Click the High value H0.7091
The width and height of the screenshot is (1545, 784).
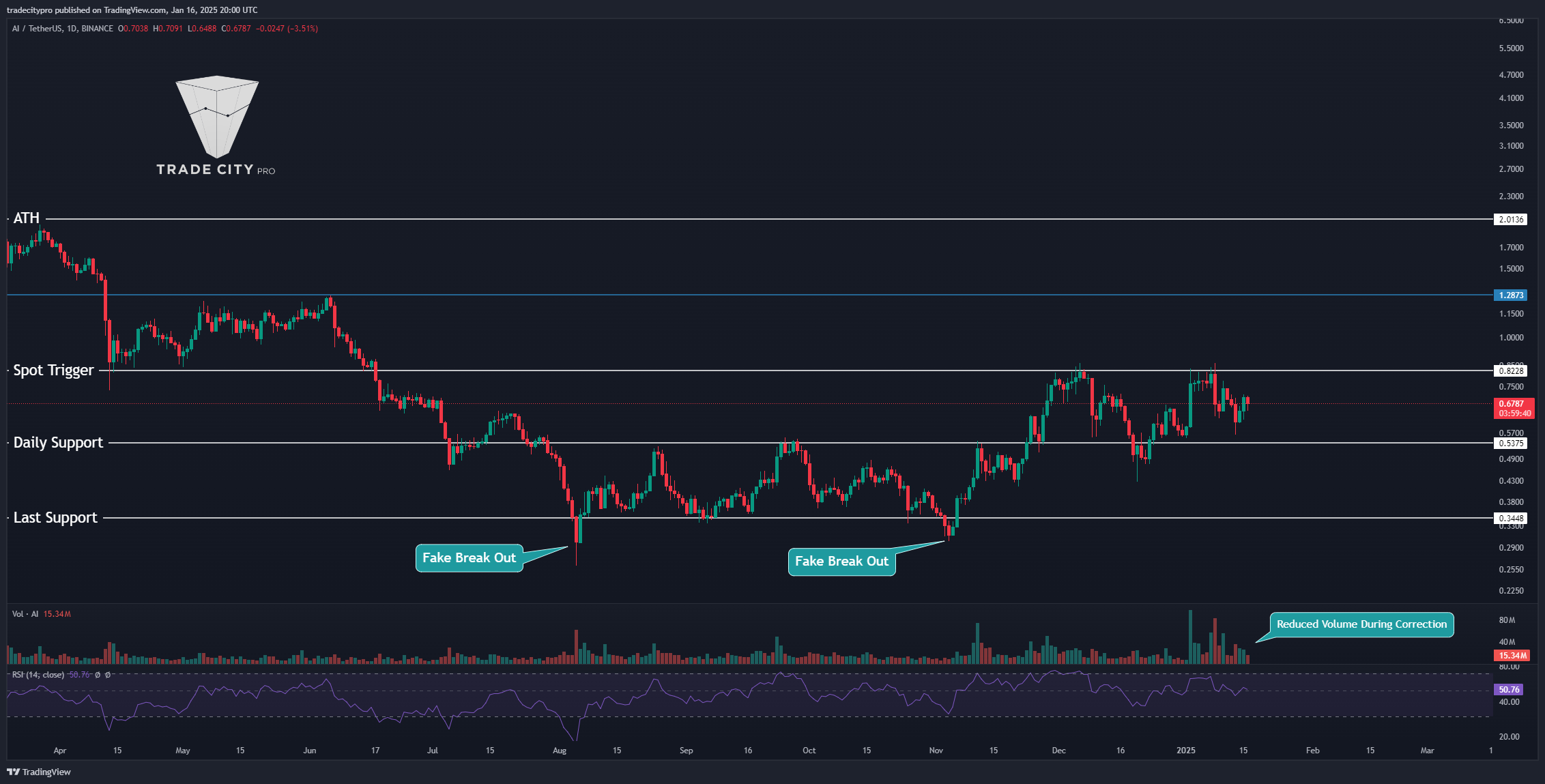168,29
